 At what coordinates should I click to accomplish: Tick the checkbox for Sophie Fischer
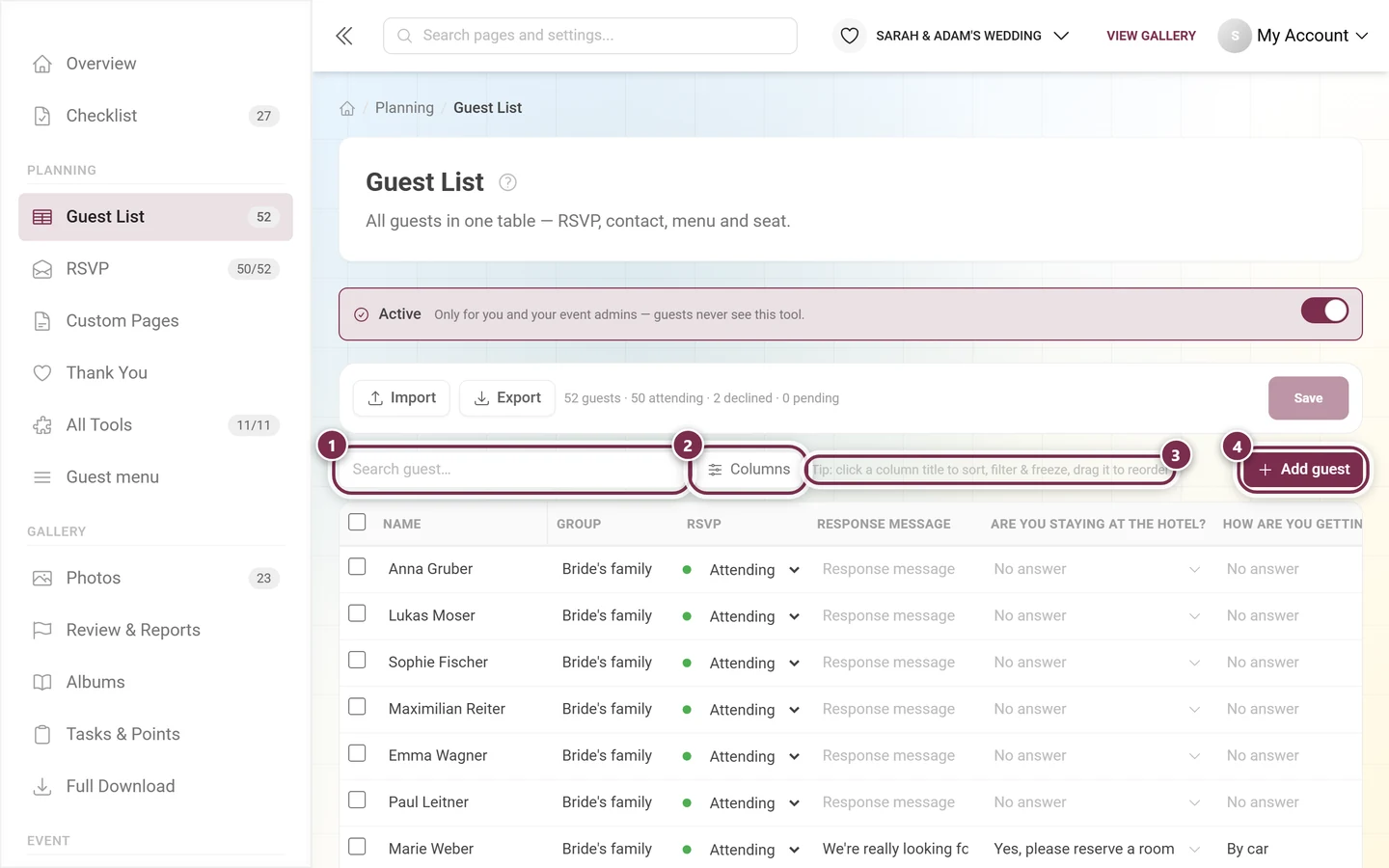click(357, 660)
